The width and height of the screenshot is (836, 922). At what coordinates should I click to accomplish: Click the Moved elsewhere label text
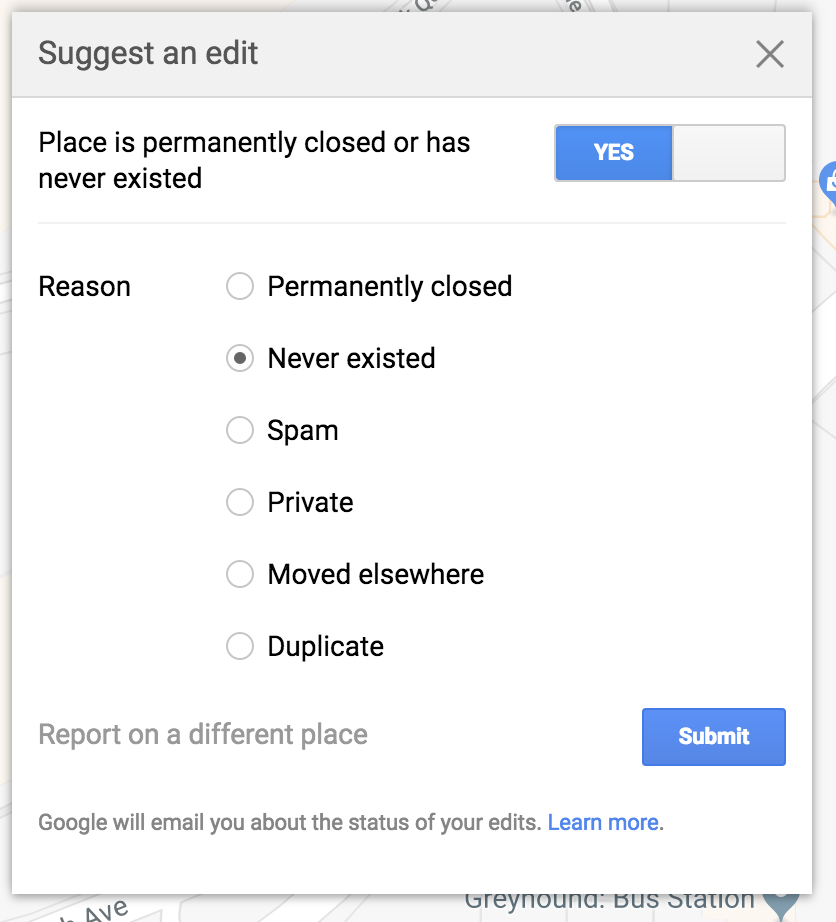pos(375,575)
